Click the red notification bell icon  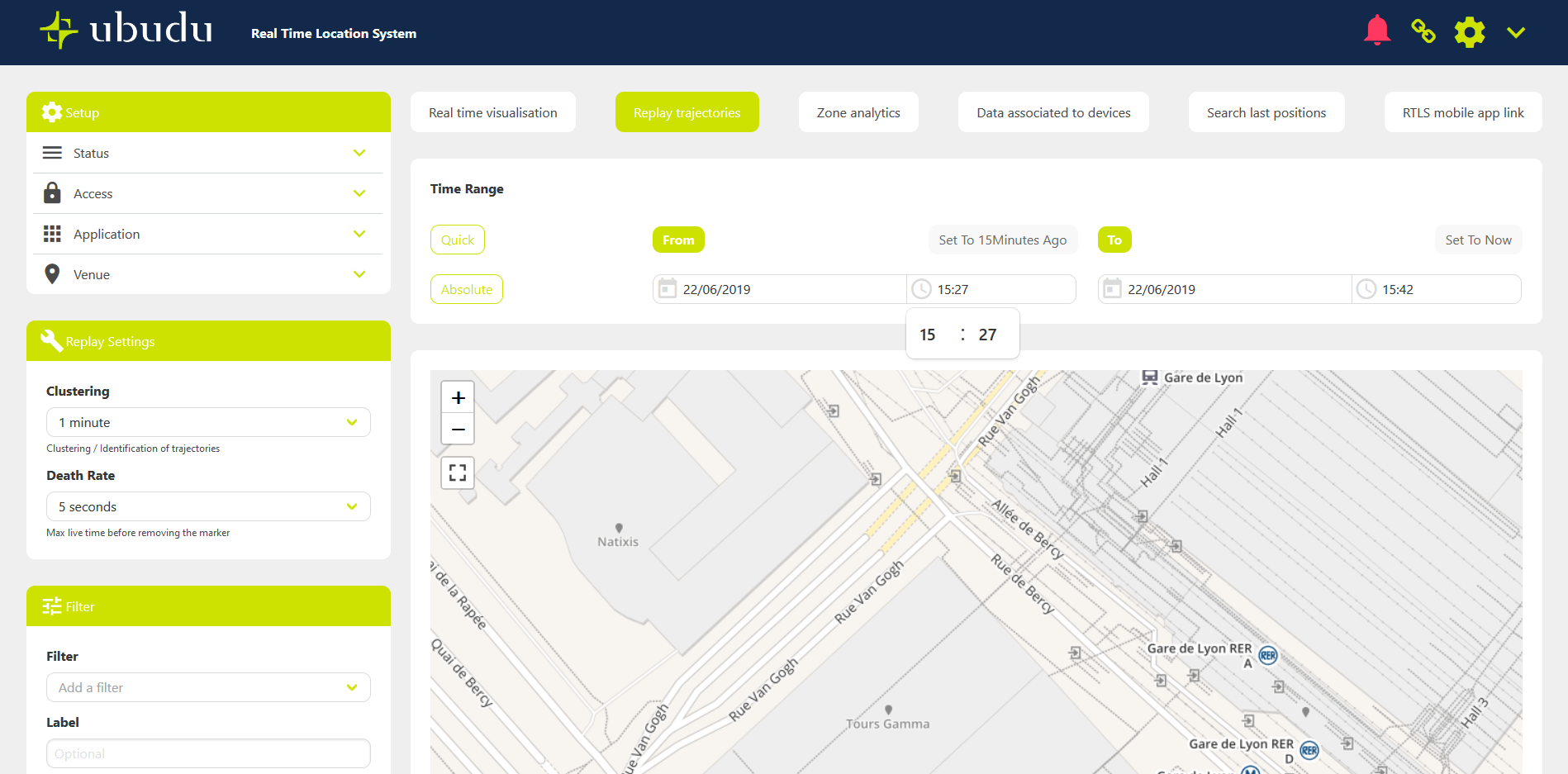1376,31
